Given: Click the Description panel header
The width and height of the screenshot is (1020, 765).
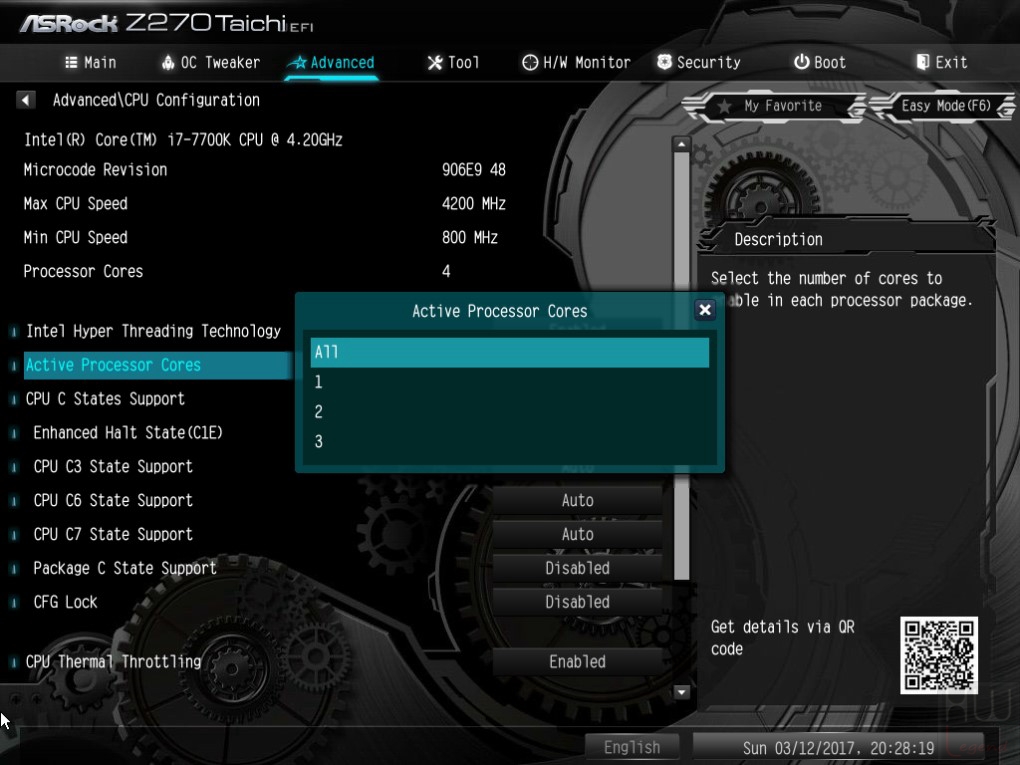Looking at the screenshot, I should tap(779, 239).
